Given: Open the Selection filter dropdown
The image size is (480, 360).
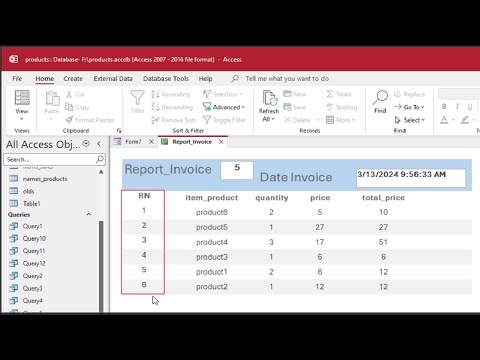Looking at the screenshot, I should [223, 94].
